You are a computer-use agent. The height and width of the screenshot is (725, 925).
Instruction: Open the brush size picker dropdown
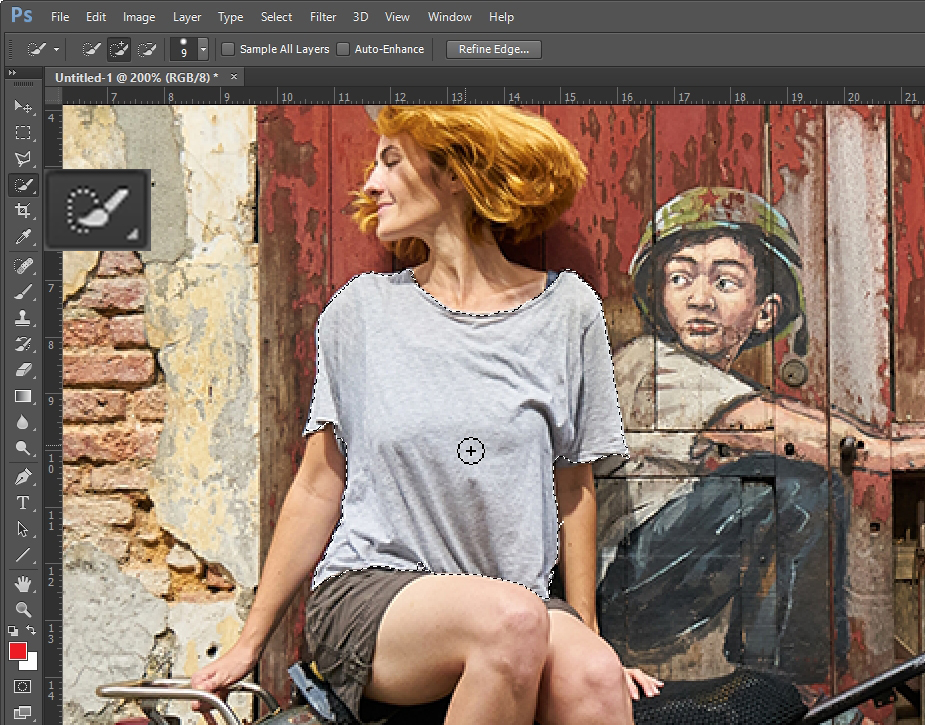click(x=203, y=49)
